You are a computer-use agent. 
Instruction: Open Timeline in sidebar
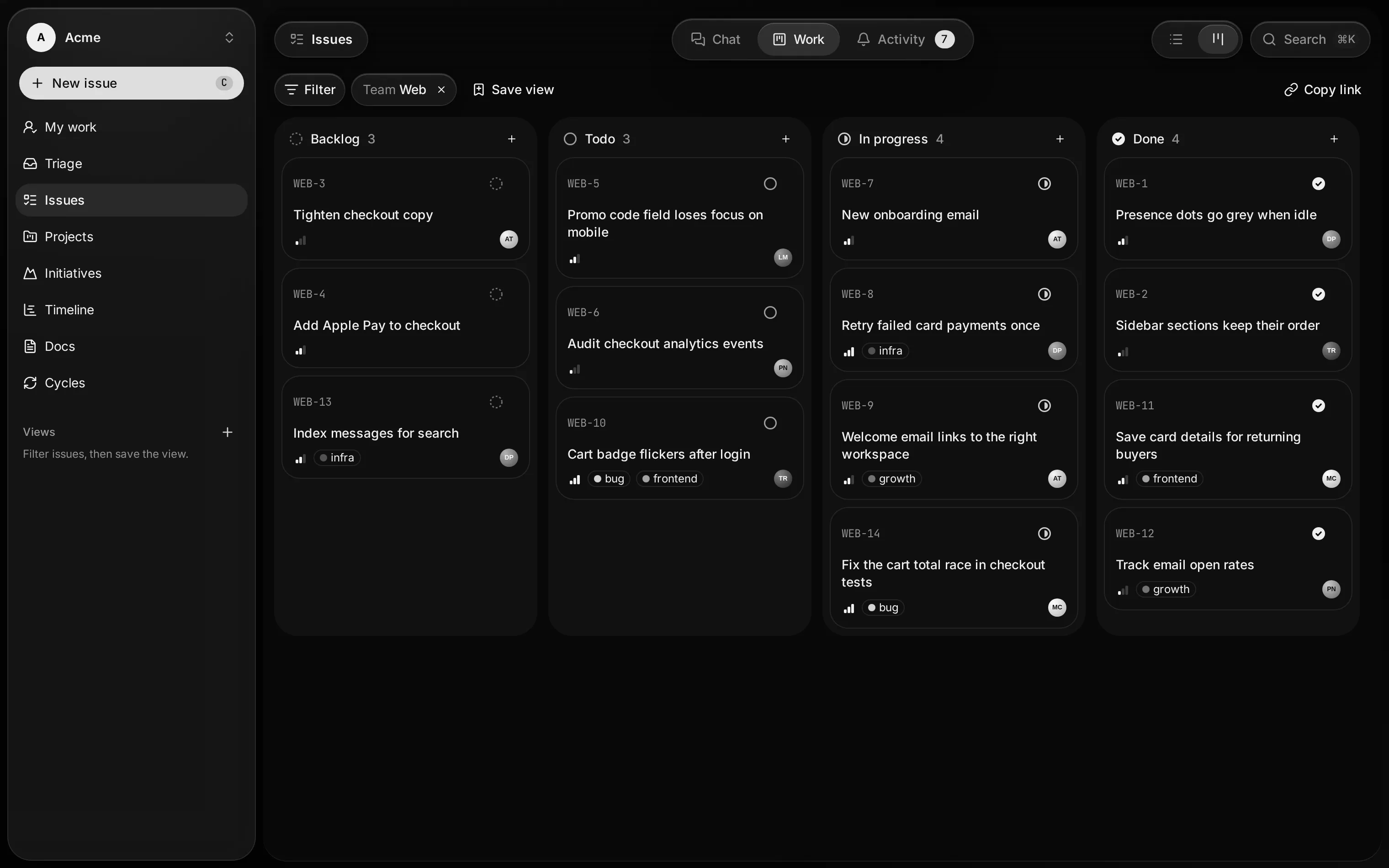[132, 309]
